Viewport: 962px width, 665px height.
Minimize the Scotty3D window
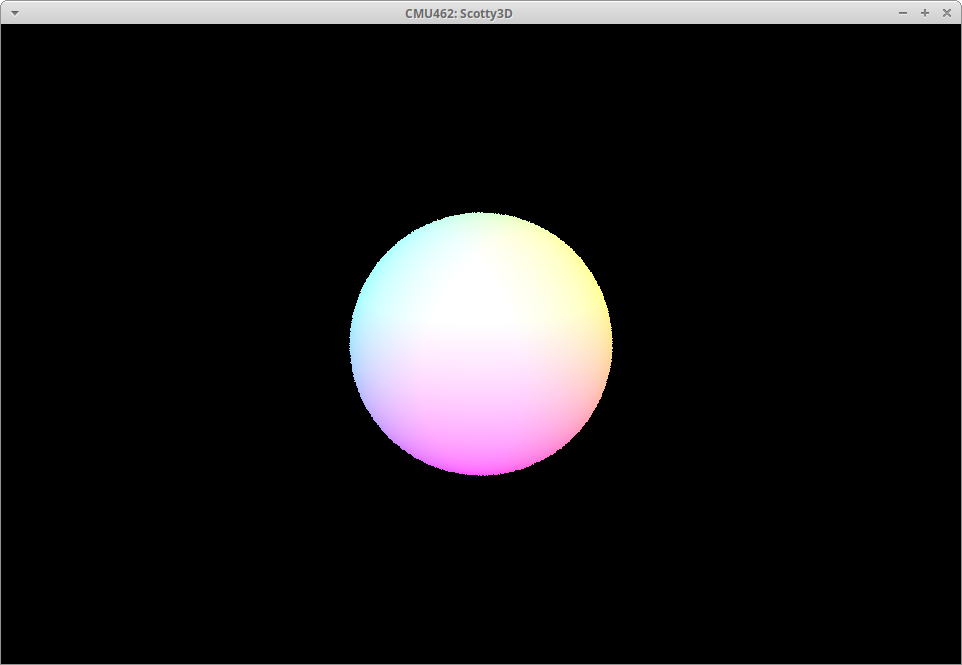902,13
